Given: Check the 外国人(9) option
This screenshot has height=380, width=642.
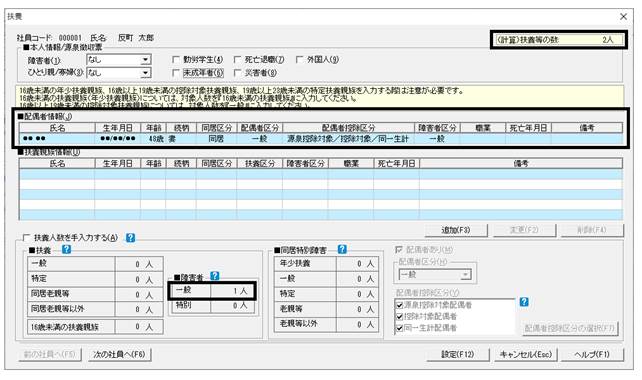Looking at the screenshot, I should (300, 60).
